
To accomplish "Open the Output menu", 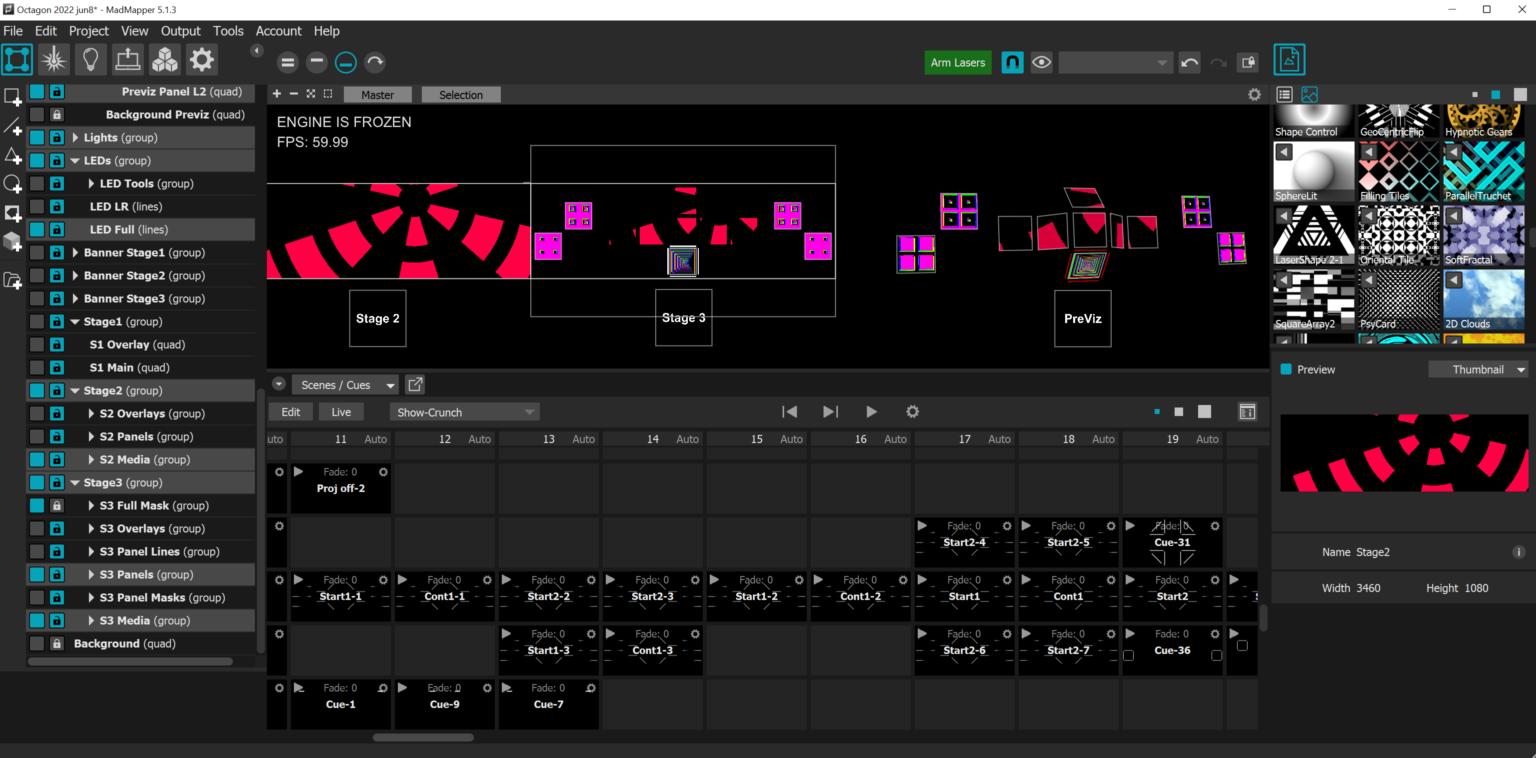I will coord(180,31).
